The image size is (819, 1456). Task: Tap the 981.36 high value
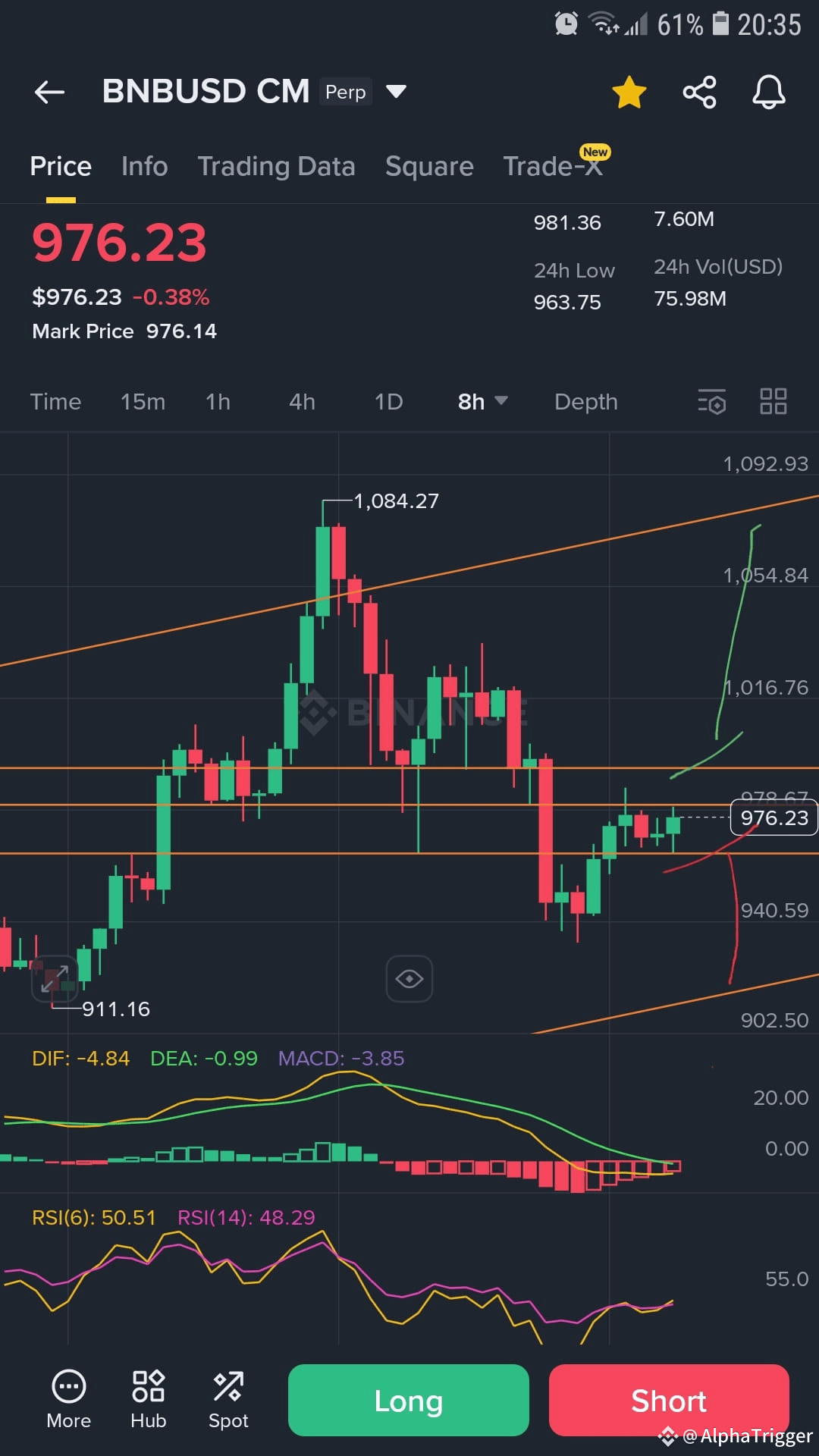tap(567, 222)
